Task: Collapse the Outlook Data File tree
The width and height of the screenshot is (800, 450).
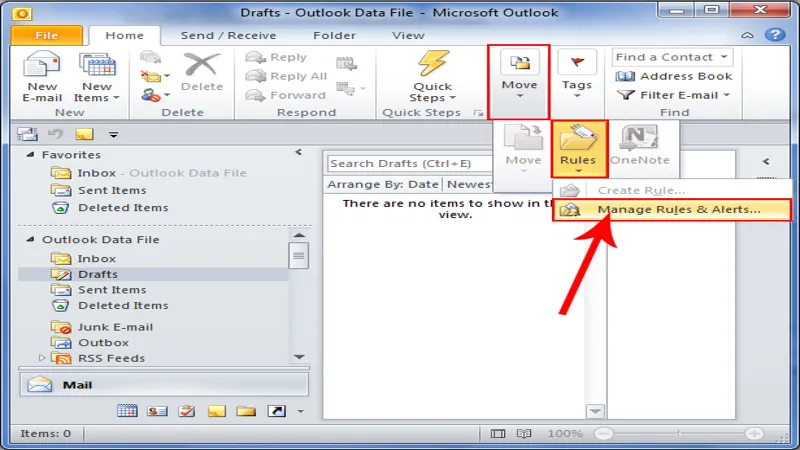Action: point(30,239)
